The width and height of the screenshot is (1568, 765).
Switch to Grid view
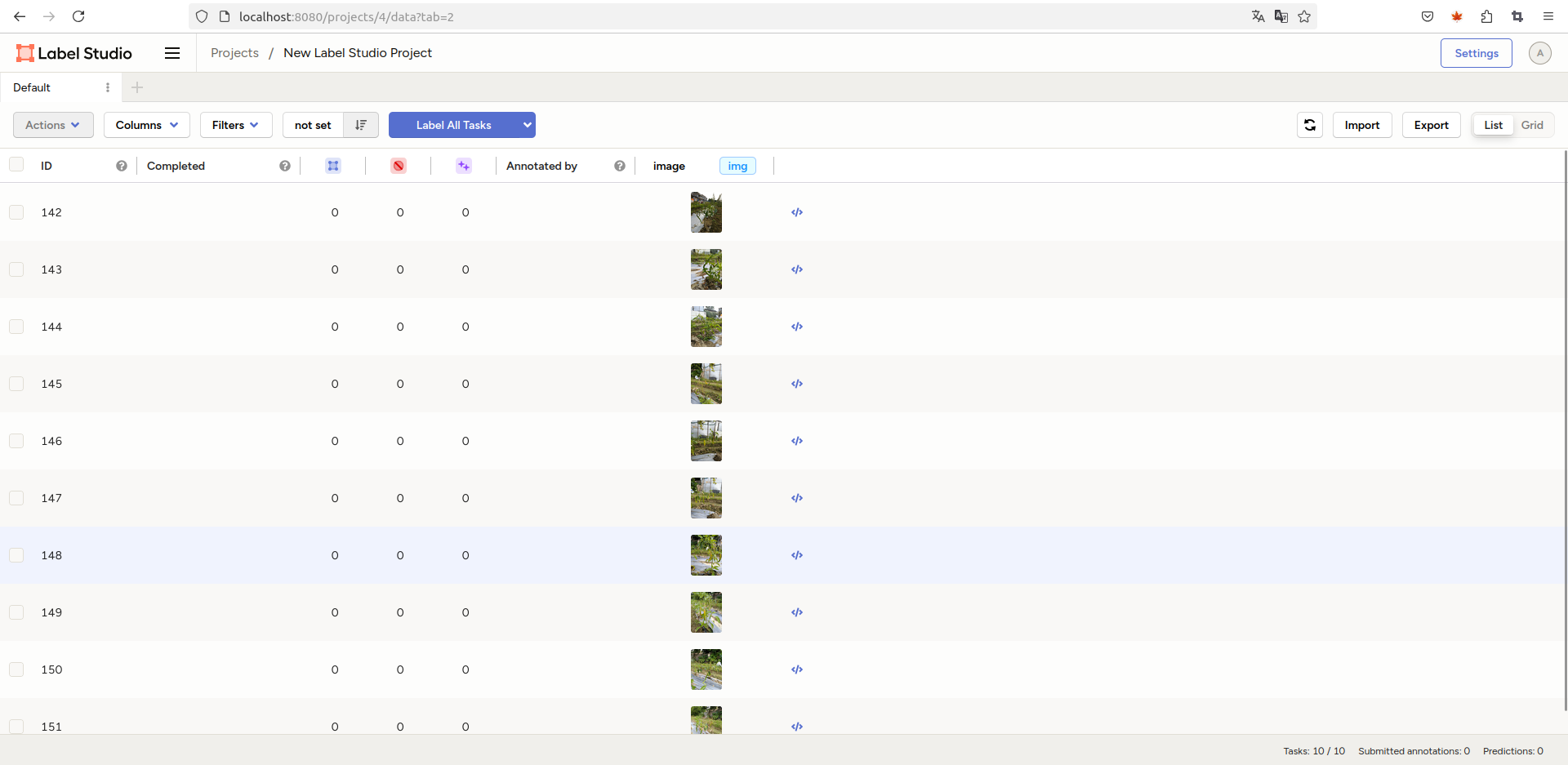tap(1531, 125)
